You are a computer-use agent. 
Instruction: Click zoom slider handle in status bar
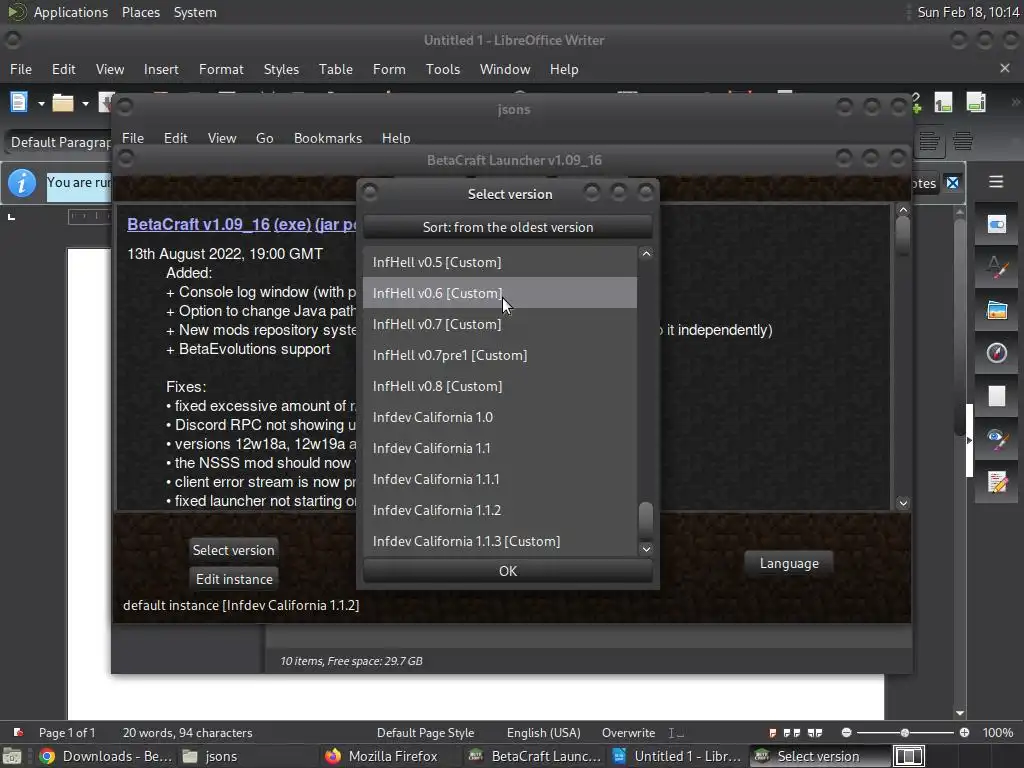(904, 733)
